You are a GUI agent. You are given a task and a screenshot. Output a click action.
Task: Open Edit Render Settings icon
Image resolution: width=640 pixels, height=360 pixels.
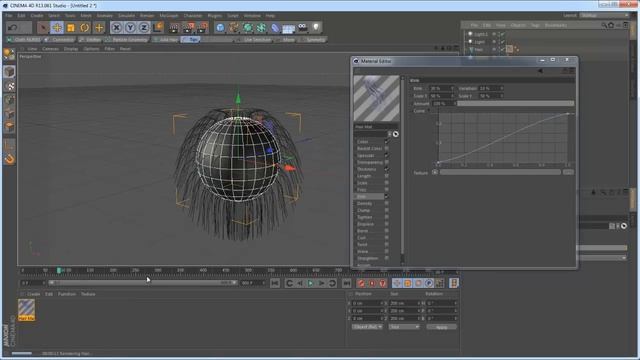click(x=202, y=28)
